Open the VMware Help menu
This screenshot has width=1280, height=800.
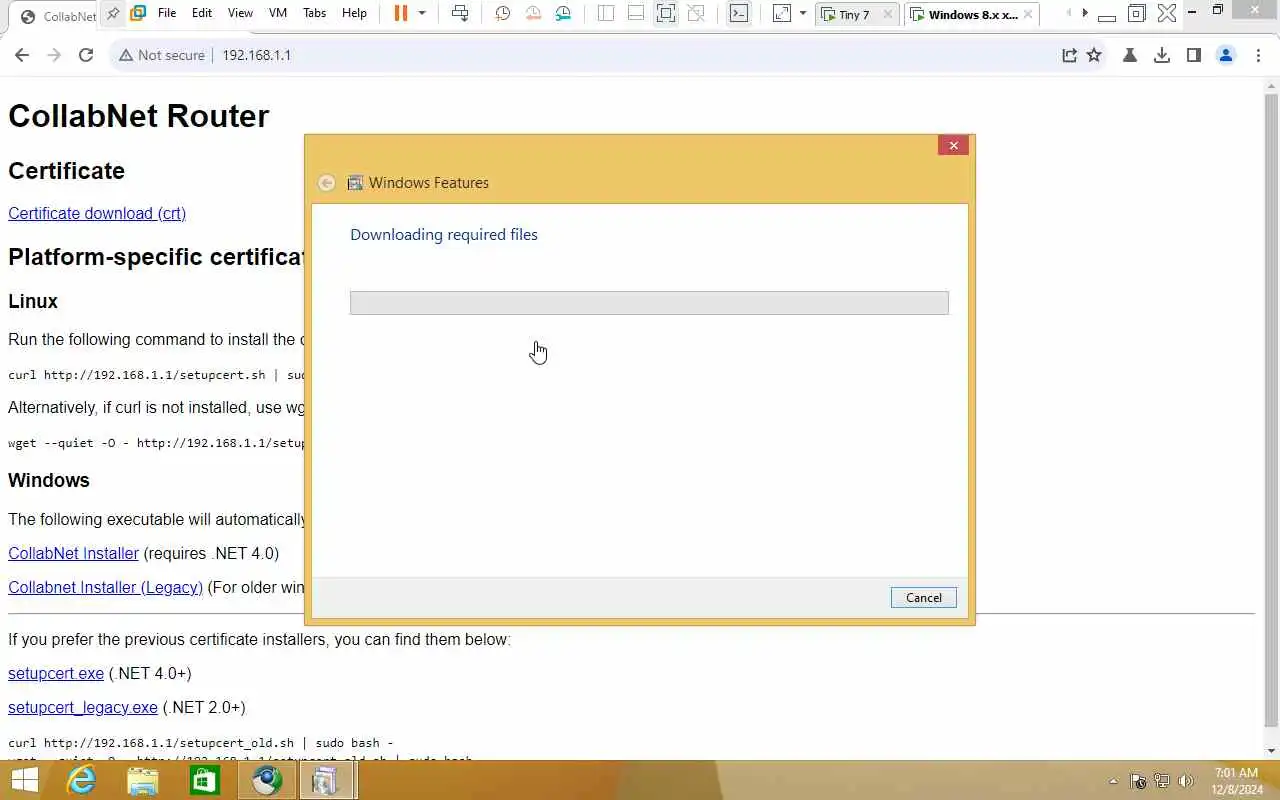tap(354, 14)
